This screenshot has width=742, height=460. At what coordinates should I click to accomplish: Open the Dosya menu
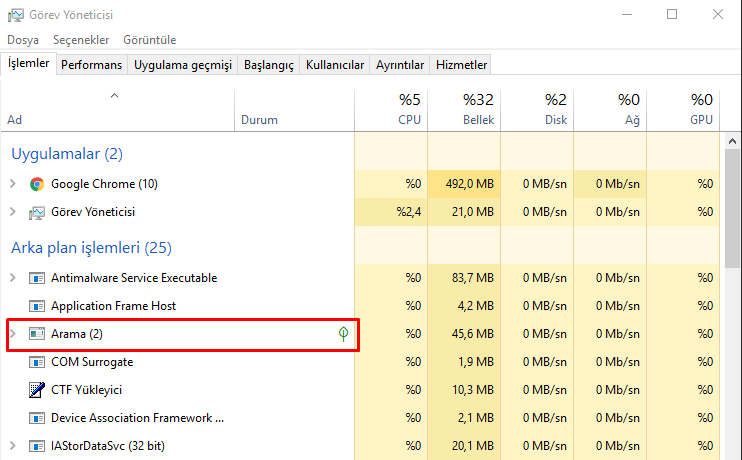click(23, 40)
